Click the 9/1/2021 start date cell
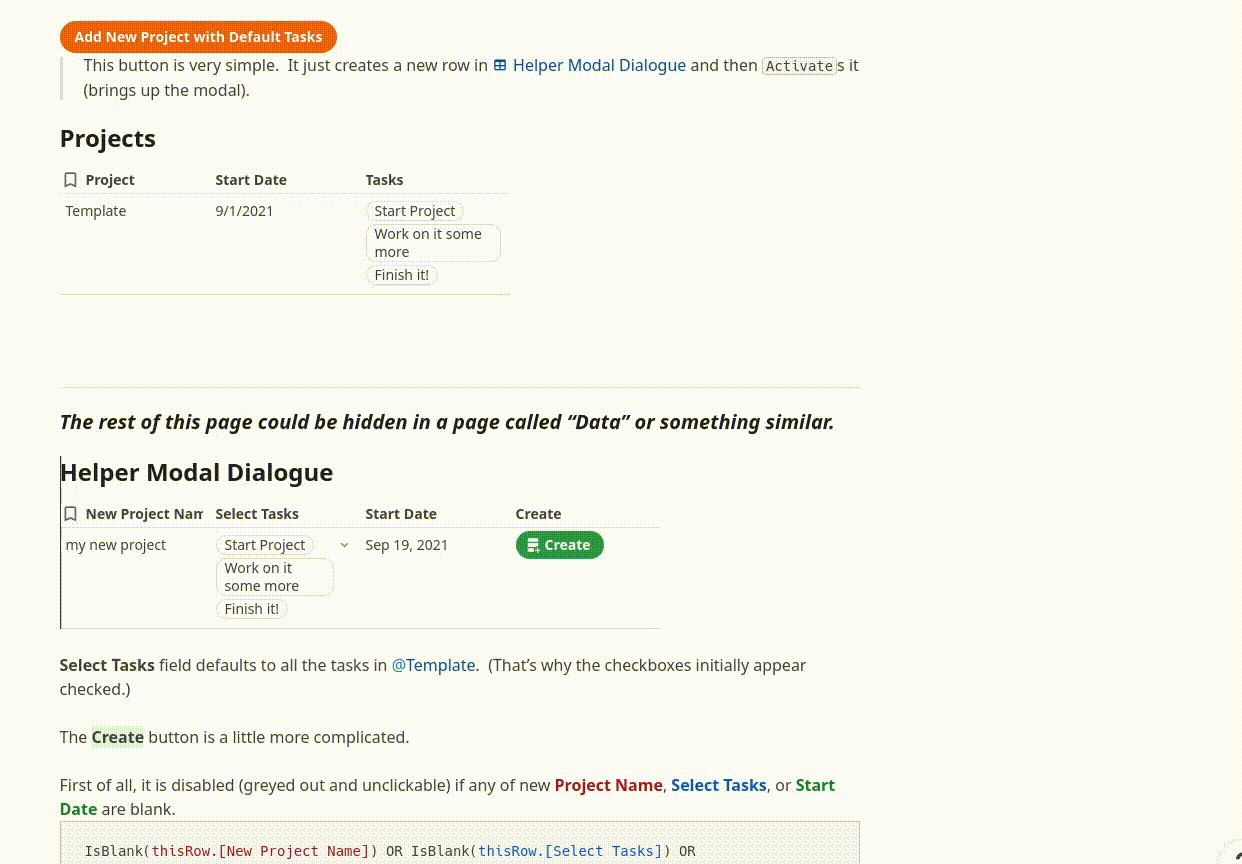The width and height of the screenshot is (1242, 864). pos(244,211)
